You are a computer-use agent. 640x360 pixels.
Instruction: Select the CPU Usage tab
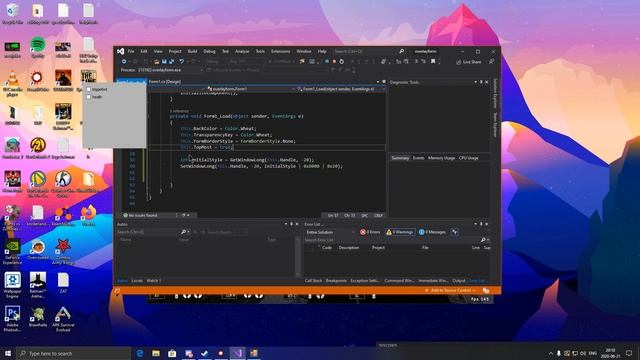pyautogui.click(x=469, y=158)
